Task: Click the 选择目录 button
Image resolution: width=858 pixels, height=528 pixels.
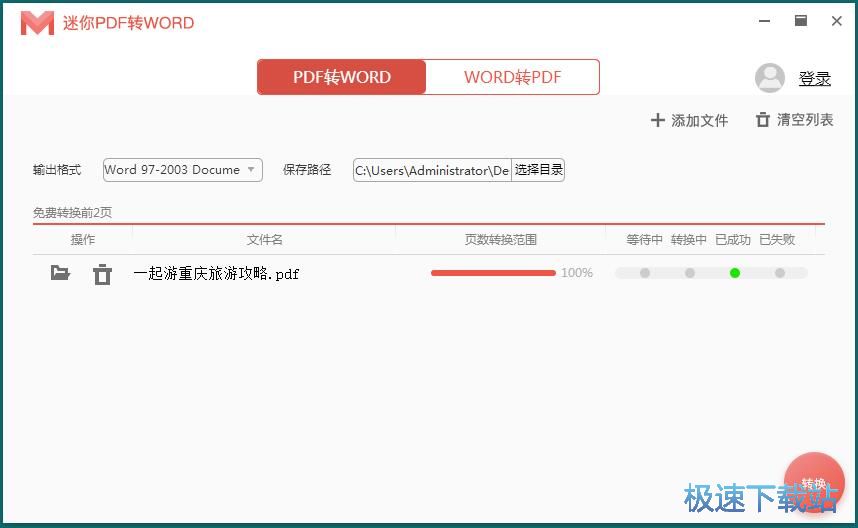Action: click(x=538, y=170)
